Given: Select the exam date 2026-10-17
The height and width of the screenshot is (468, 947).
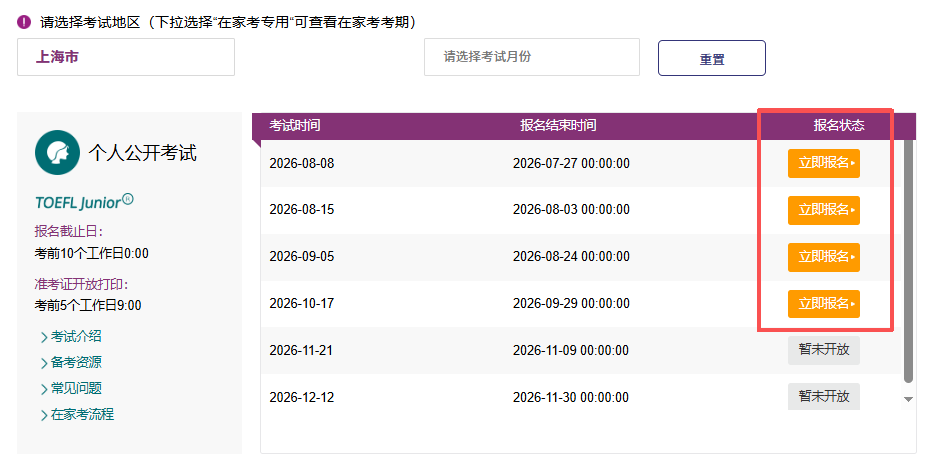Looking at the screenshot, I should tap(301, 304).
